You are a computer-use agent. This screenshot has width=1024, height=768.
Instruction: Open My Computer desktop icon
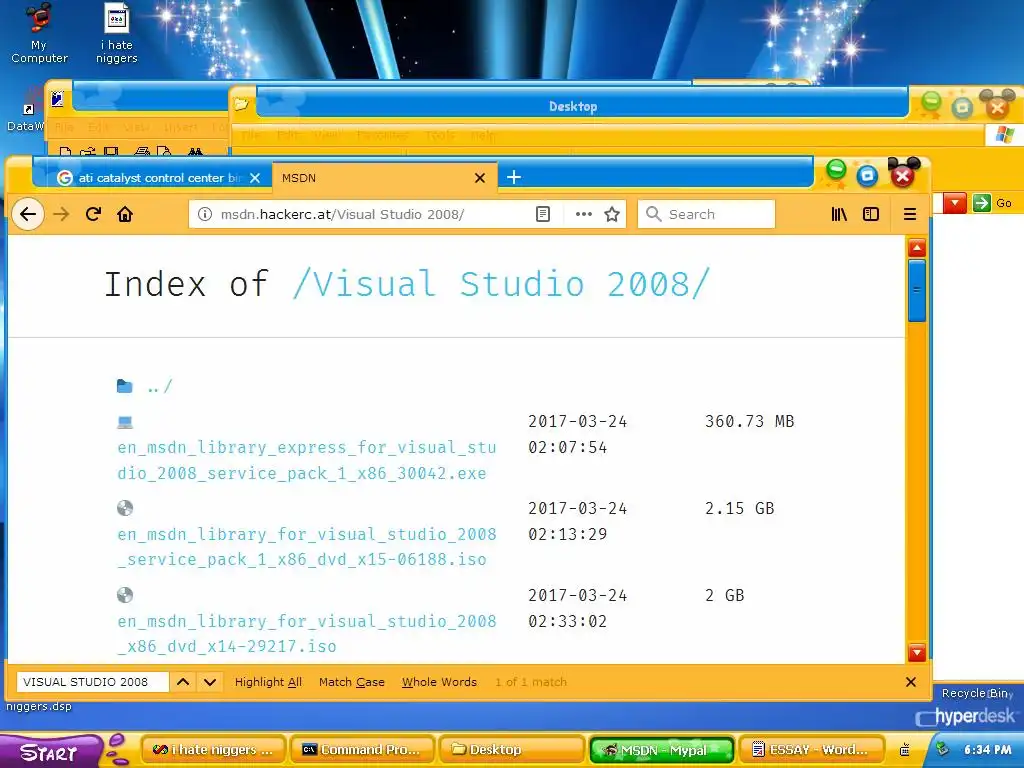click(39, 33)
